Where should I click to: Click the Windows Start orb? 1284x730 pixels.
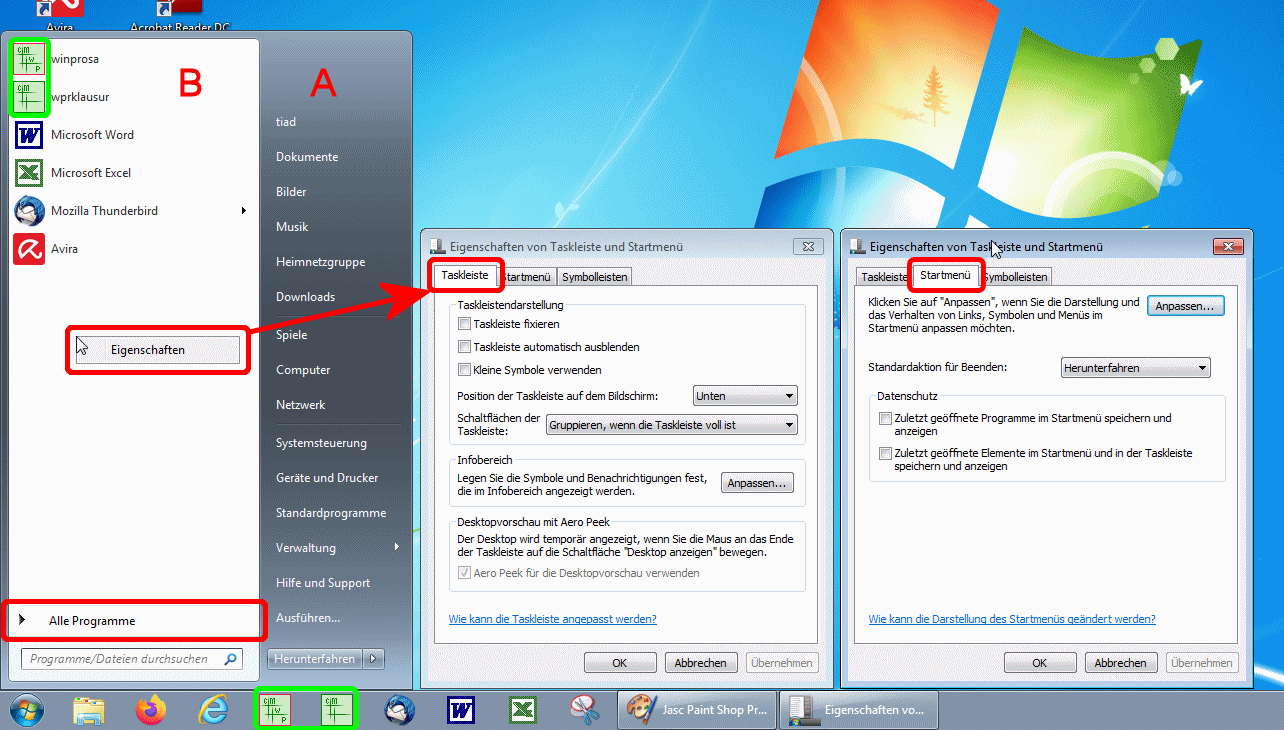[27, 710]
